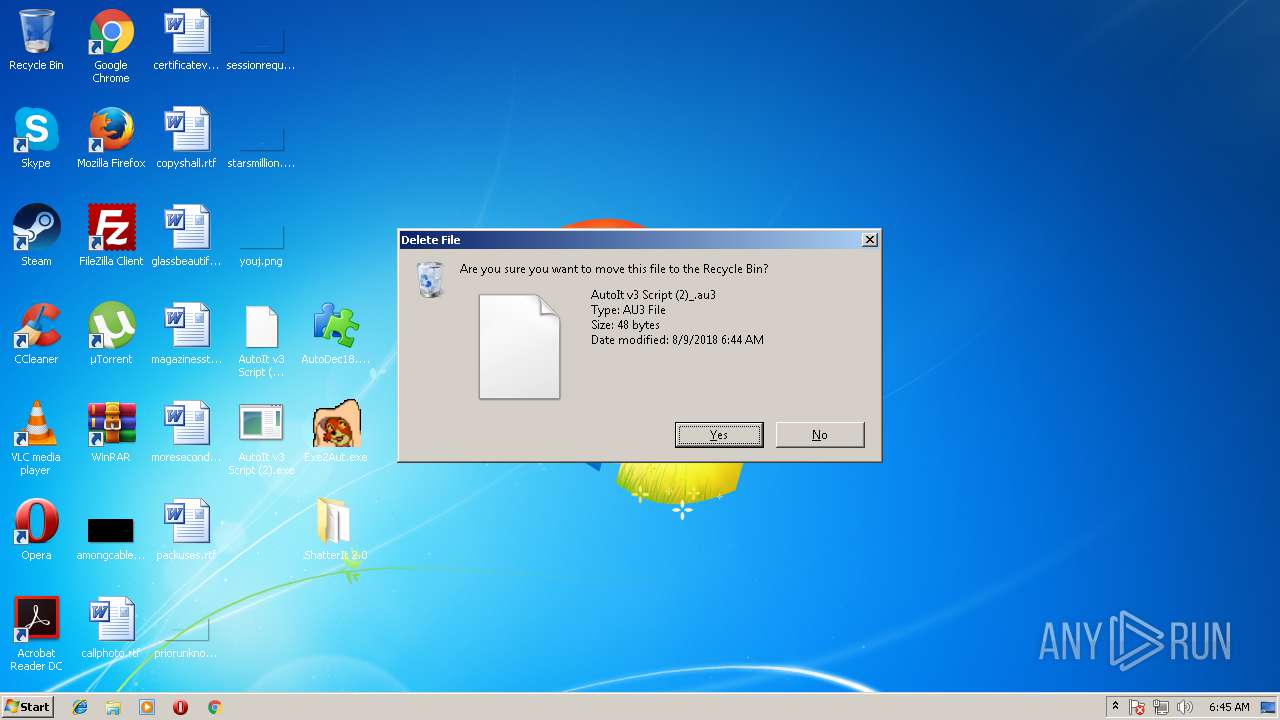Select the priorunkno… desktop file
1280x720 pixels.
(186, 638)
